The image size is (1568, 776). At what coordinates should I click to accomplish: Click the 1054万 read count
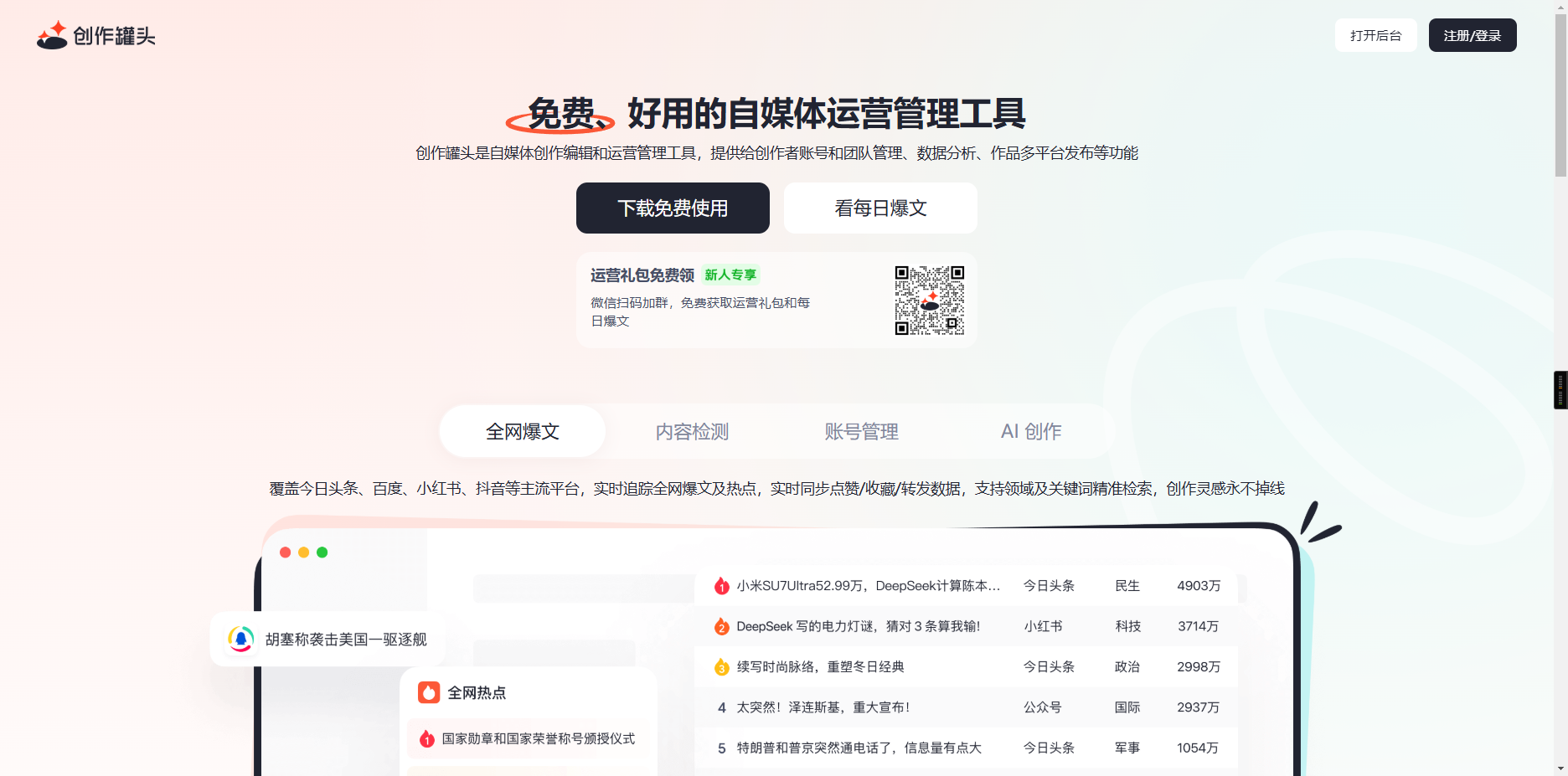(1198, 748)
